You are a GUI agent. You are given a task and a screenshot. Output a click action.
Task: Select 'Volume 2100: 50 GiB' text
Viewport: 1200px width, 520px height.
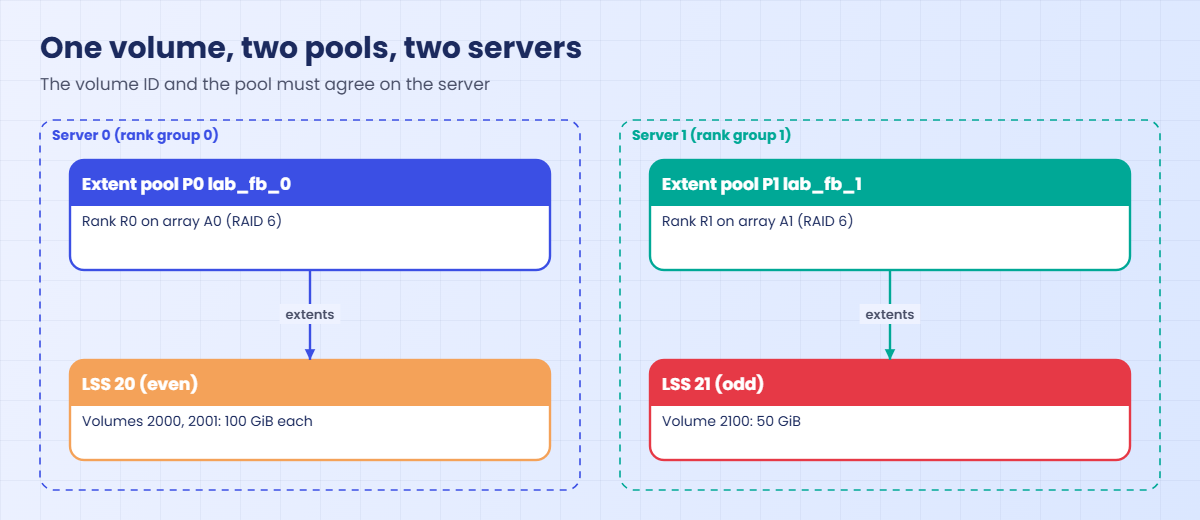tap(731, 421)
